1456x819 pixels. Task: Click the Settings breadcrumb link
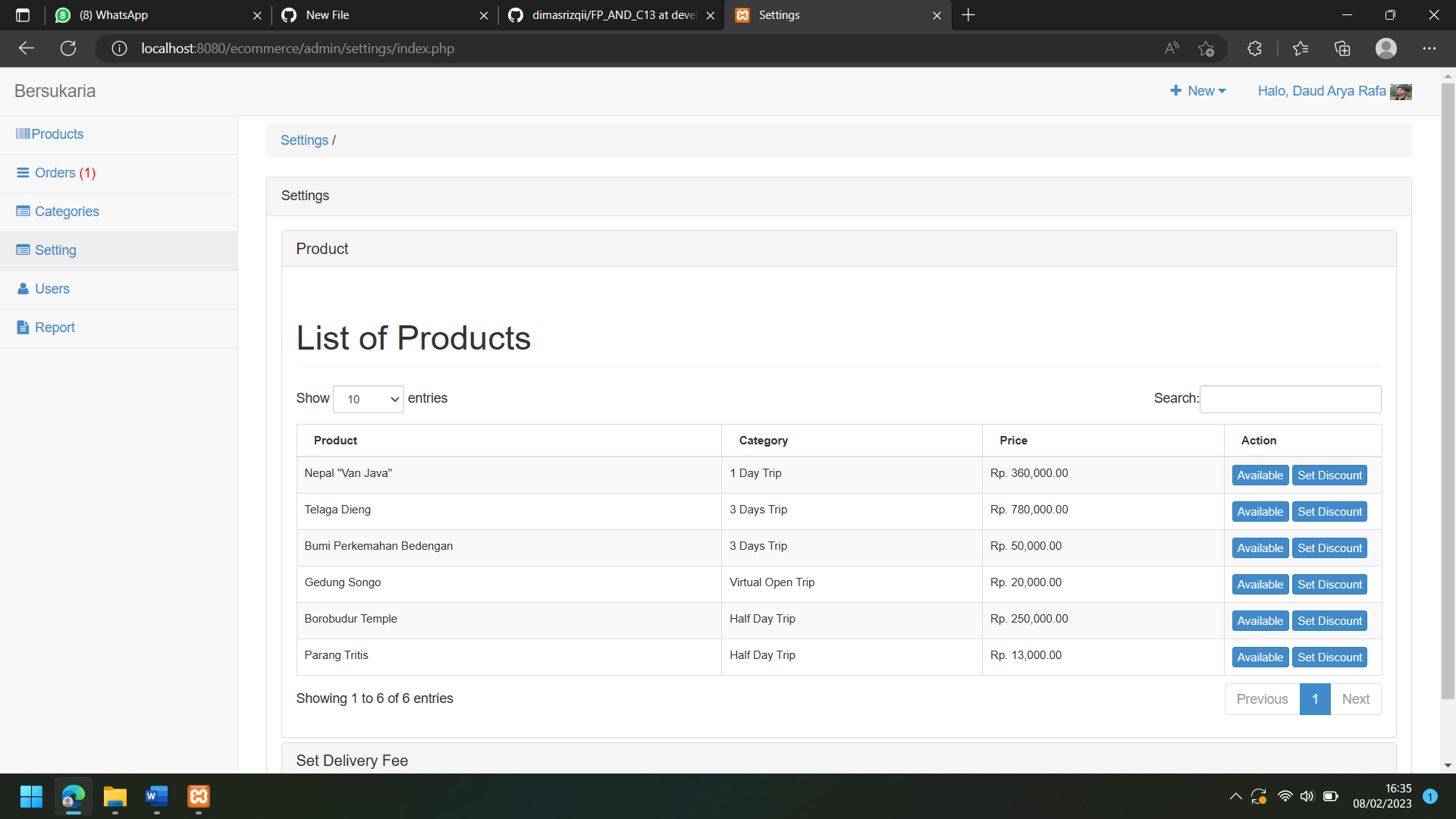[304, 140]
